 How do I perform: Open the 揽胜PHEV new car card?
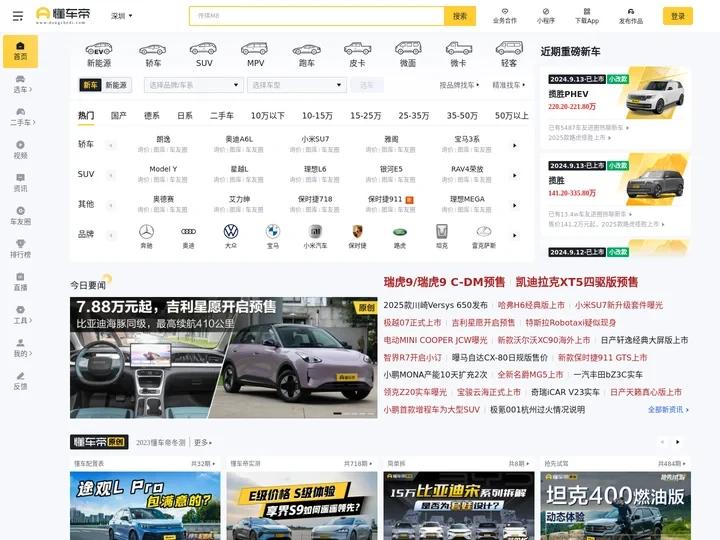[615, 108]
